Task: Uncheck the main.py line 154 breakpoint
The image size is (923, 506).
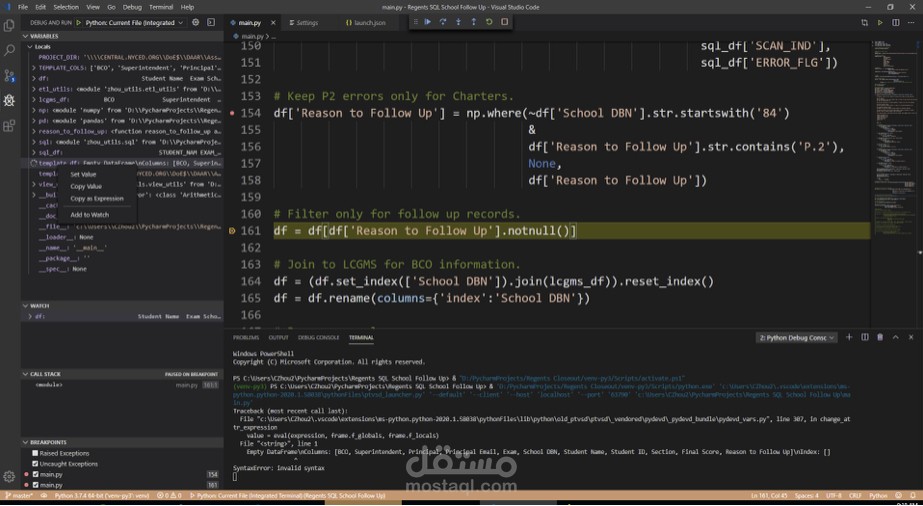Action: (35, 474)
